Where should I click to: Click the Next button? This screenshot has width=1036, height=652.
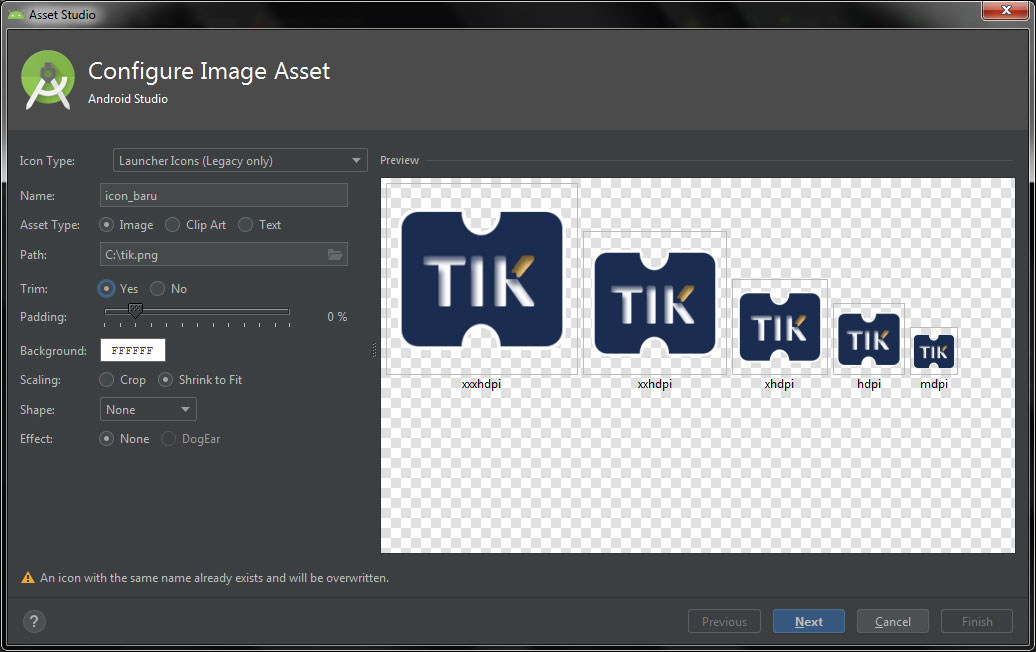[809, 622]
